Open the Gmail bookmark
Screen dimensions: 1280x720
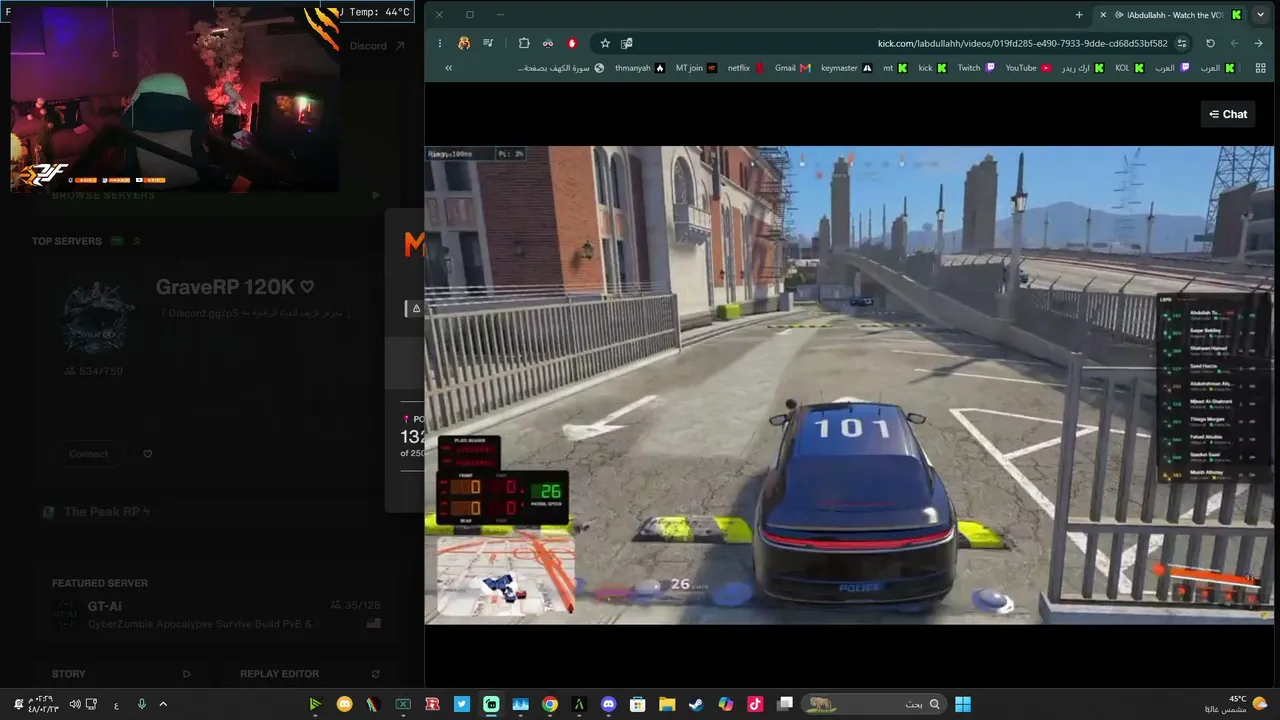click(792, 68)
